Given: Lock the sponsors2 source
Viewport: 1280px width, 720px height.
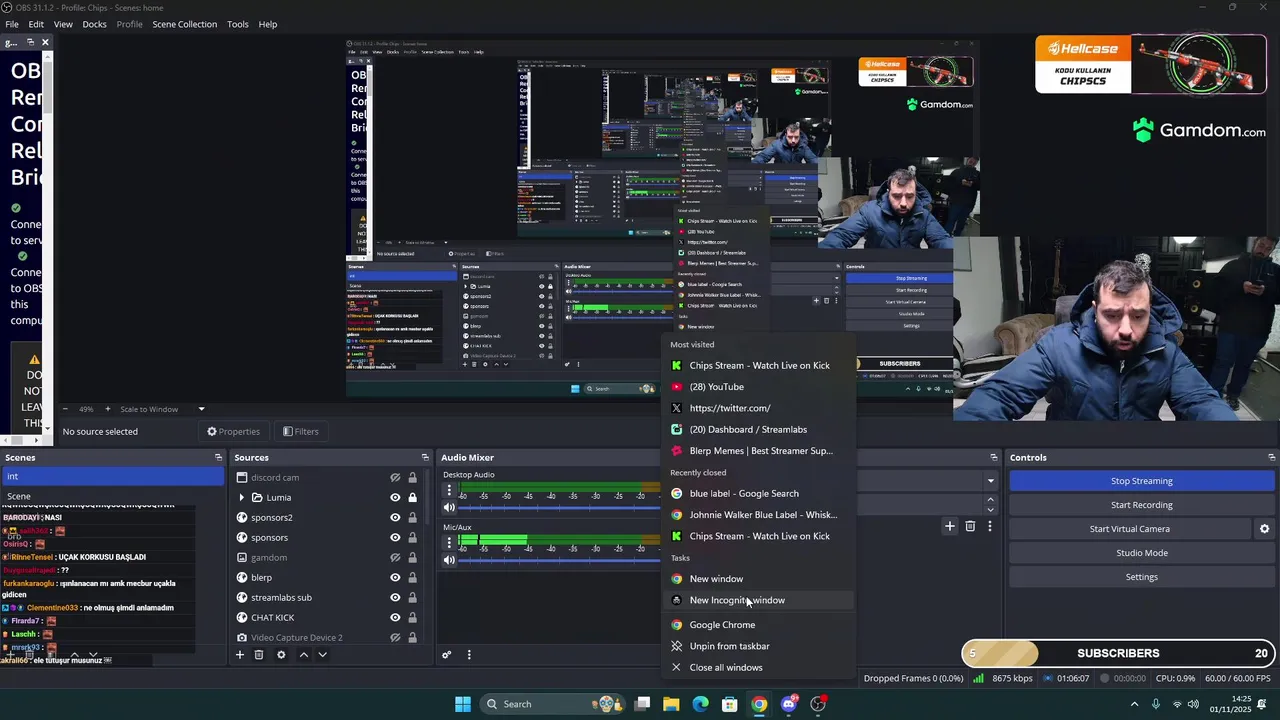Looking at the screenshot, I should click(x=412, y=518).
